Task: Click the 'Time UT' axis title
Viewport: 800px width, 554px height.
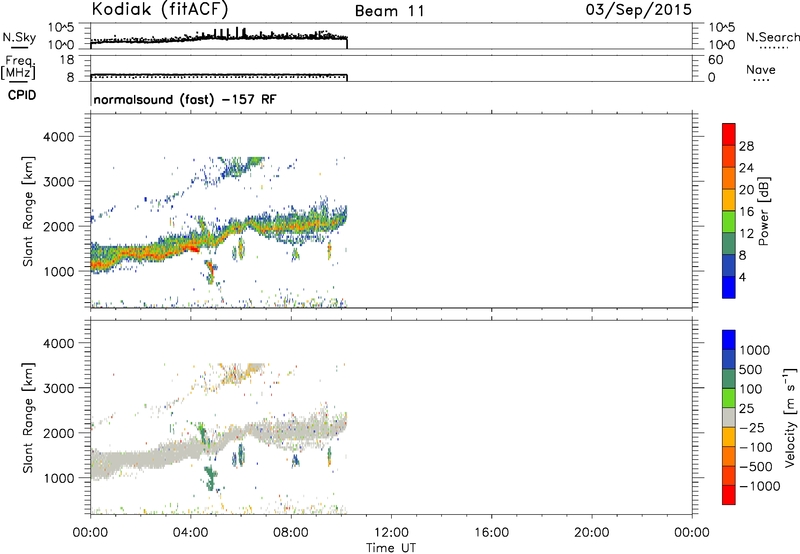Action: pyautogui.click(x=391, y=548)
